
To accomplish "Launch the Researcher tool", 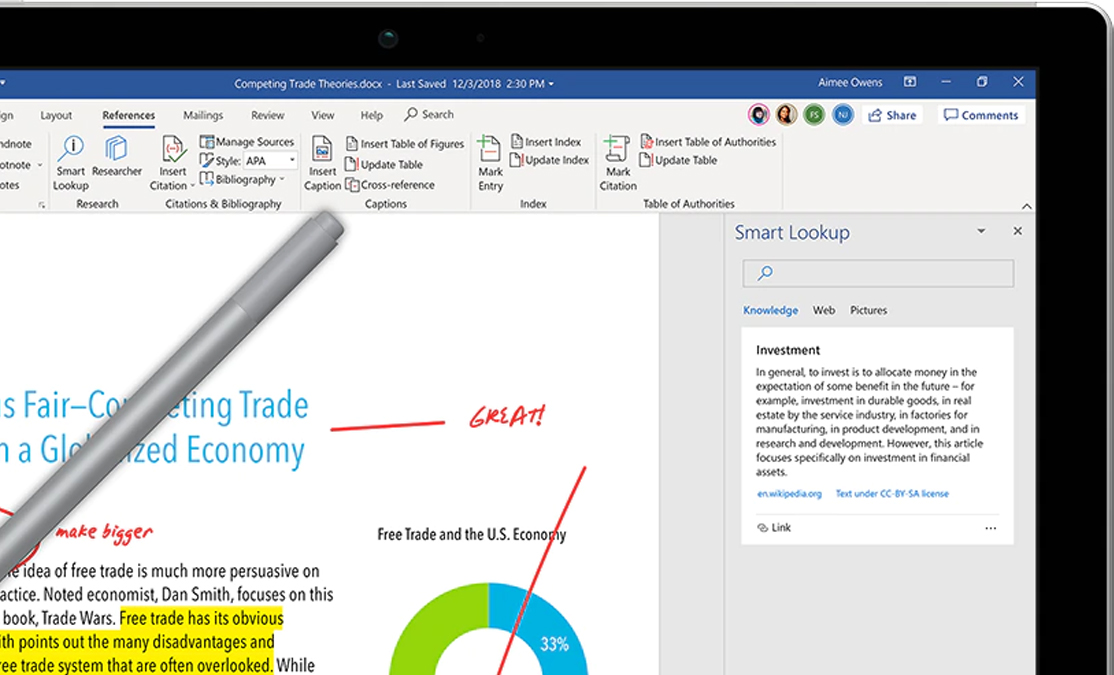I will point(117,156).
